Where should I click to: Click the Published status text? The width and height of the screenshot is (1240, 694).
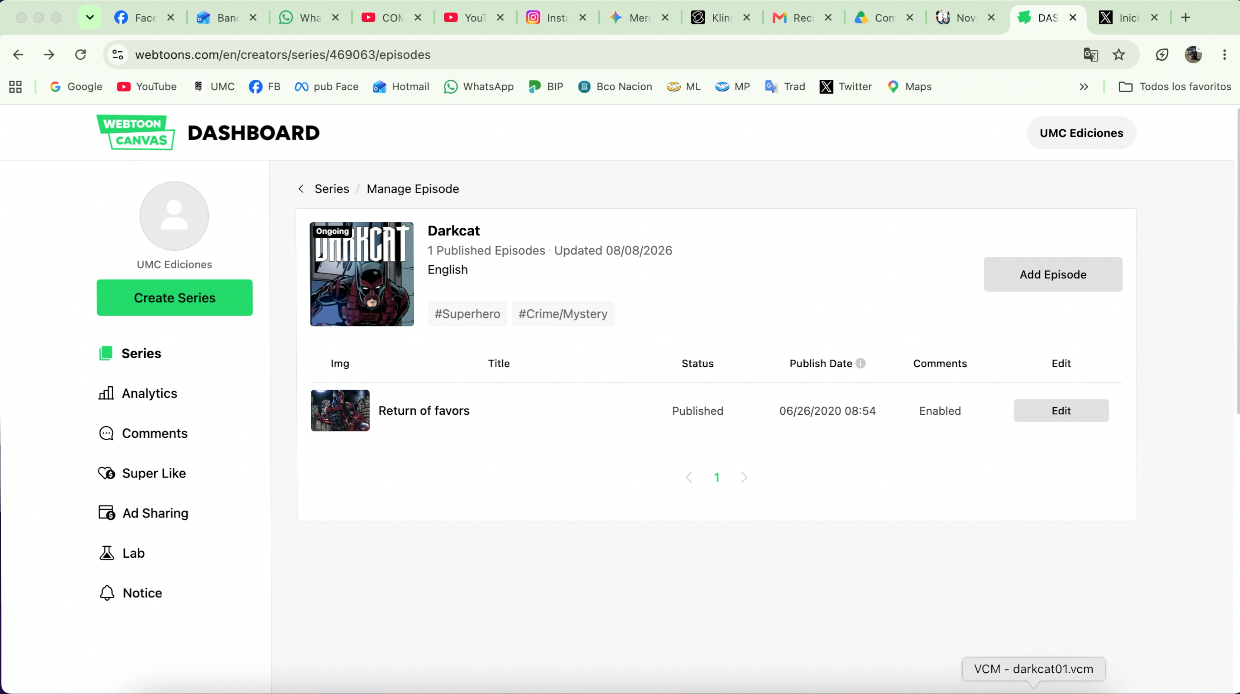pos(697,411)
